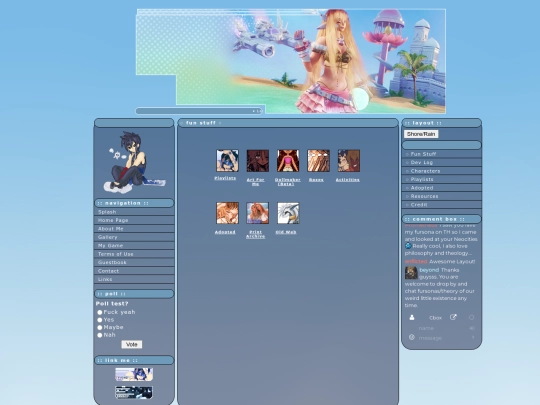Click beyond's avatar in the comment box
Viewport: 540px width, 405px height.
click(411, 273)
